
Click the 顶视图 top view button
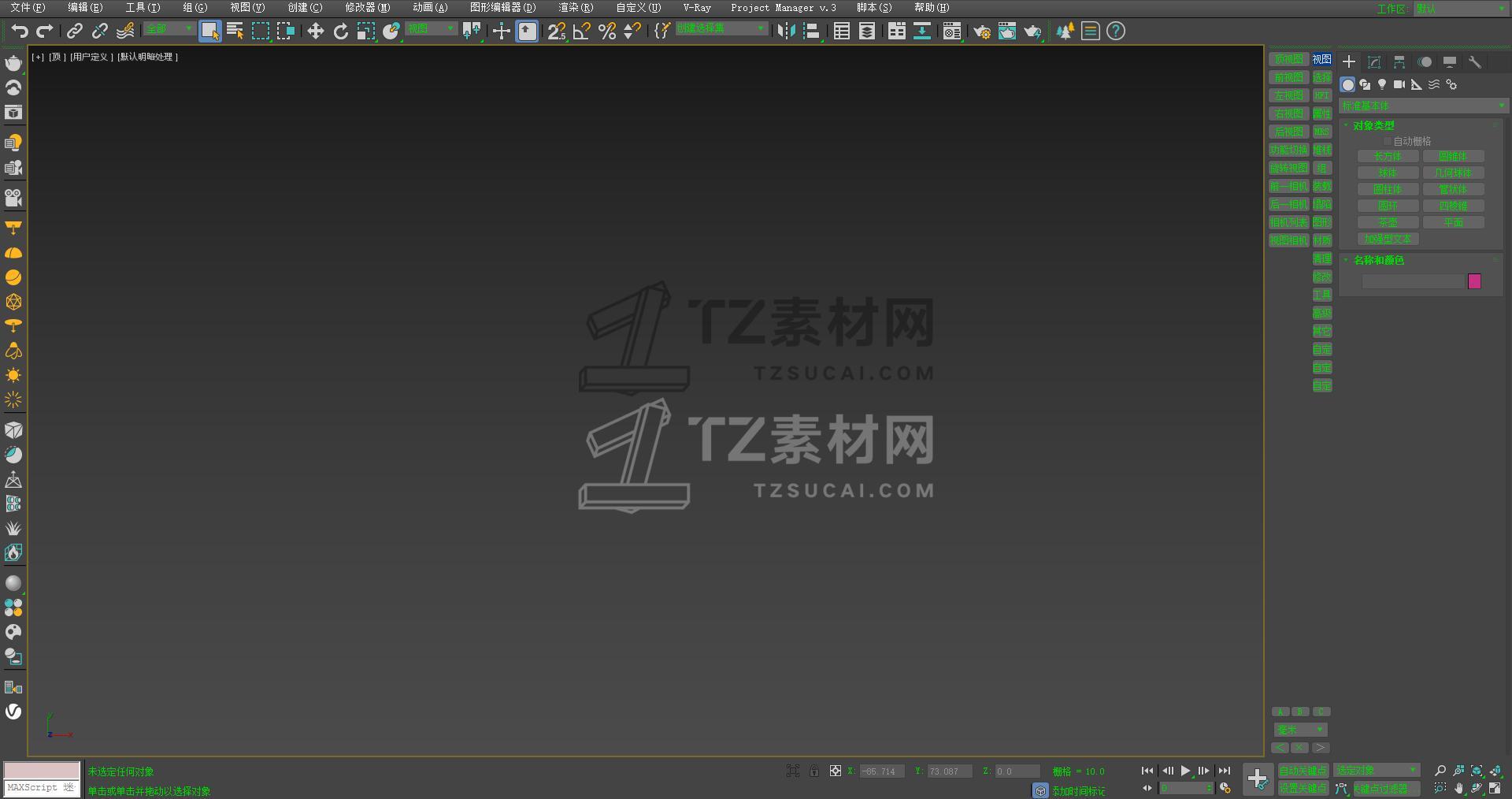(1288, 59)
